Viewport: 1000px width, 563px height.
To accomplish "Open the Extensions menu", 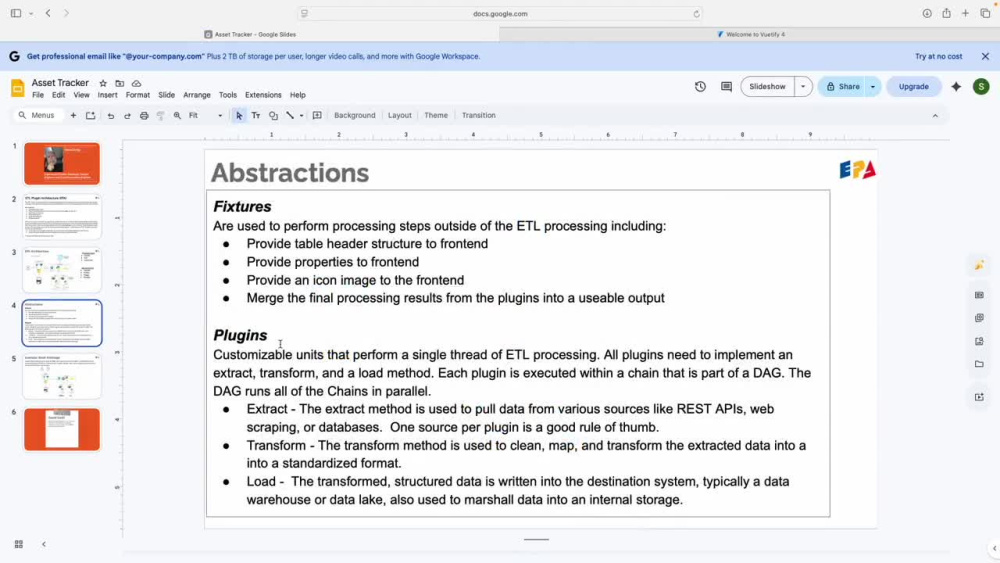I will coord(263,95).
